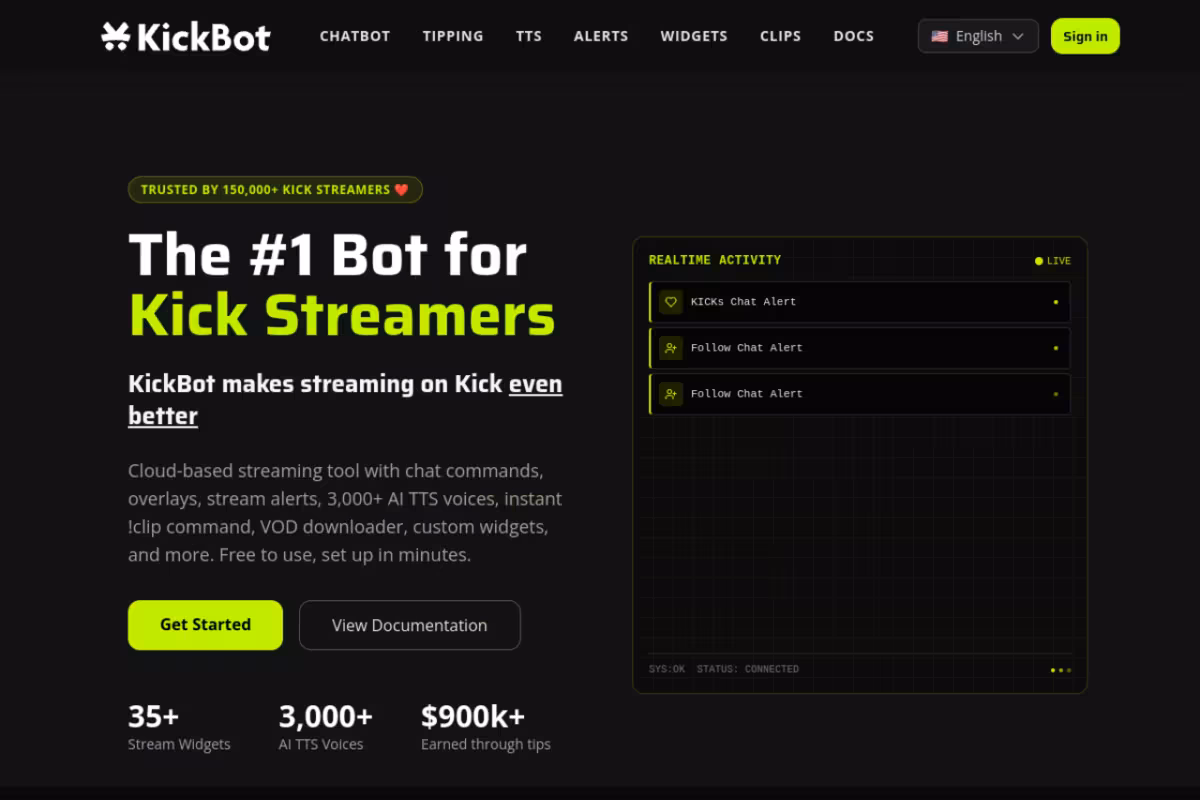The image size is (1200, 800).
Task: Click the 'SYS:OK' status text
Action: tap(667, 669)
